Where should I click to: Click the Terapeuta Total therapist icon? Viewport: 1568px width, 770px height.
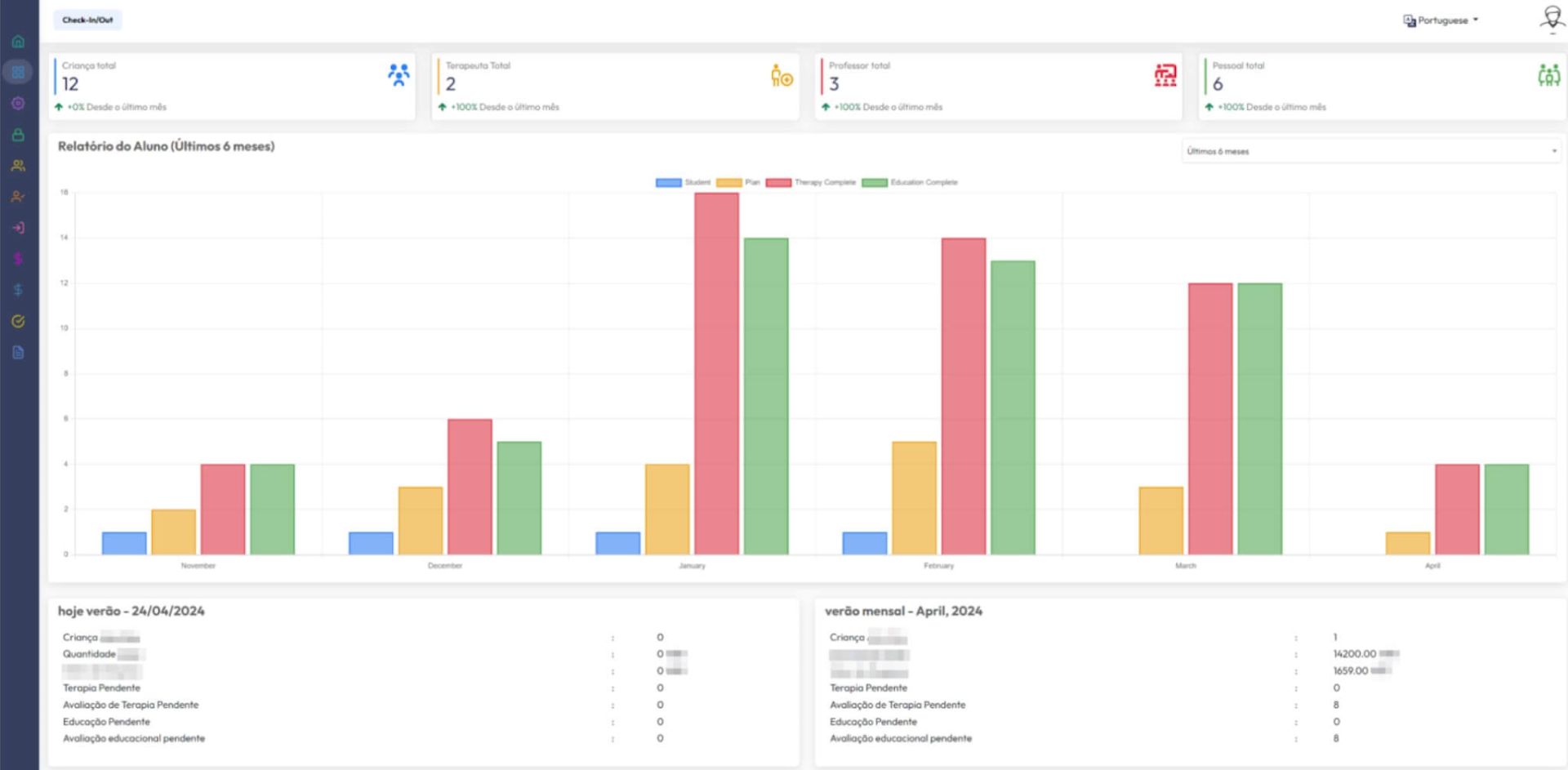(782, 76)
